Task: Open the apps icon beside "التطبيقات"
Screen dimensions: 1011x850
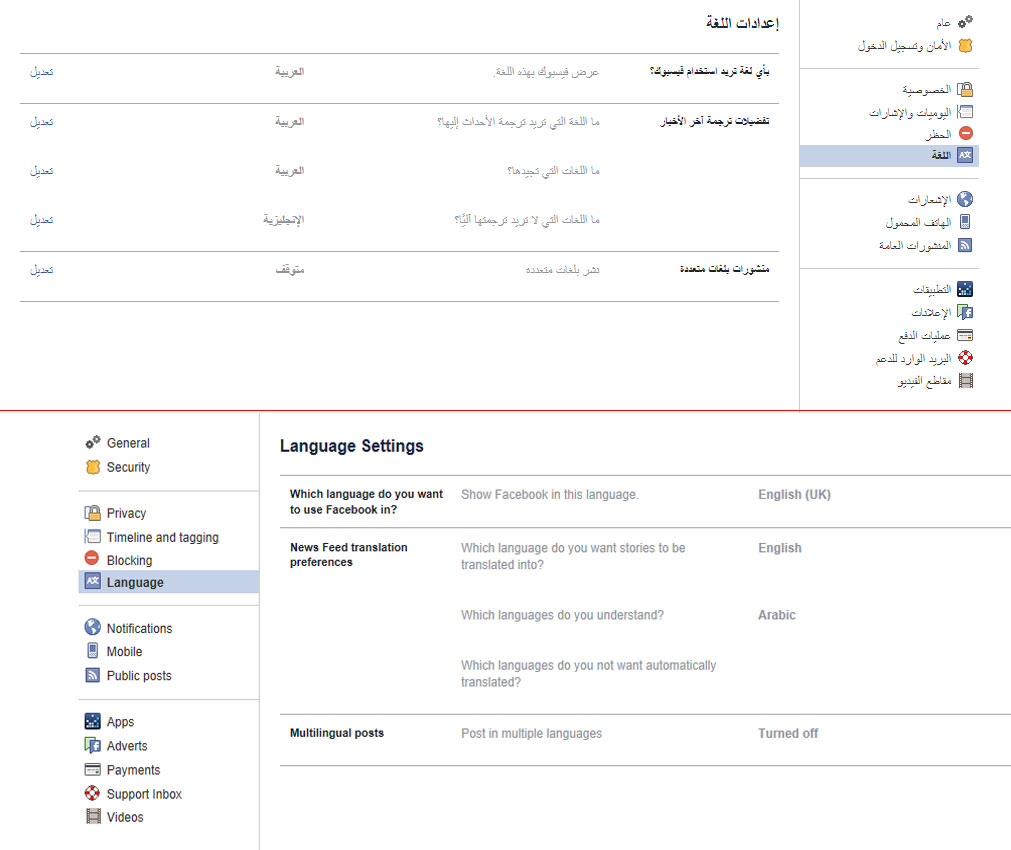Action: [965, 289]
